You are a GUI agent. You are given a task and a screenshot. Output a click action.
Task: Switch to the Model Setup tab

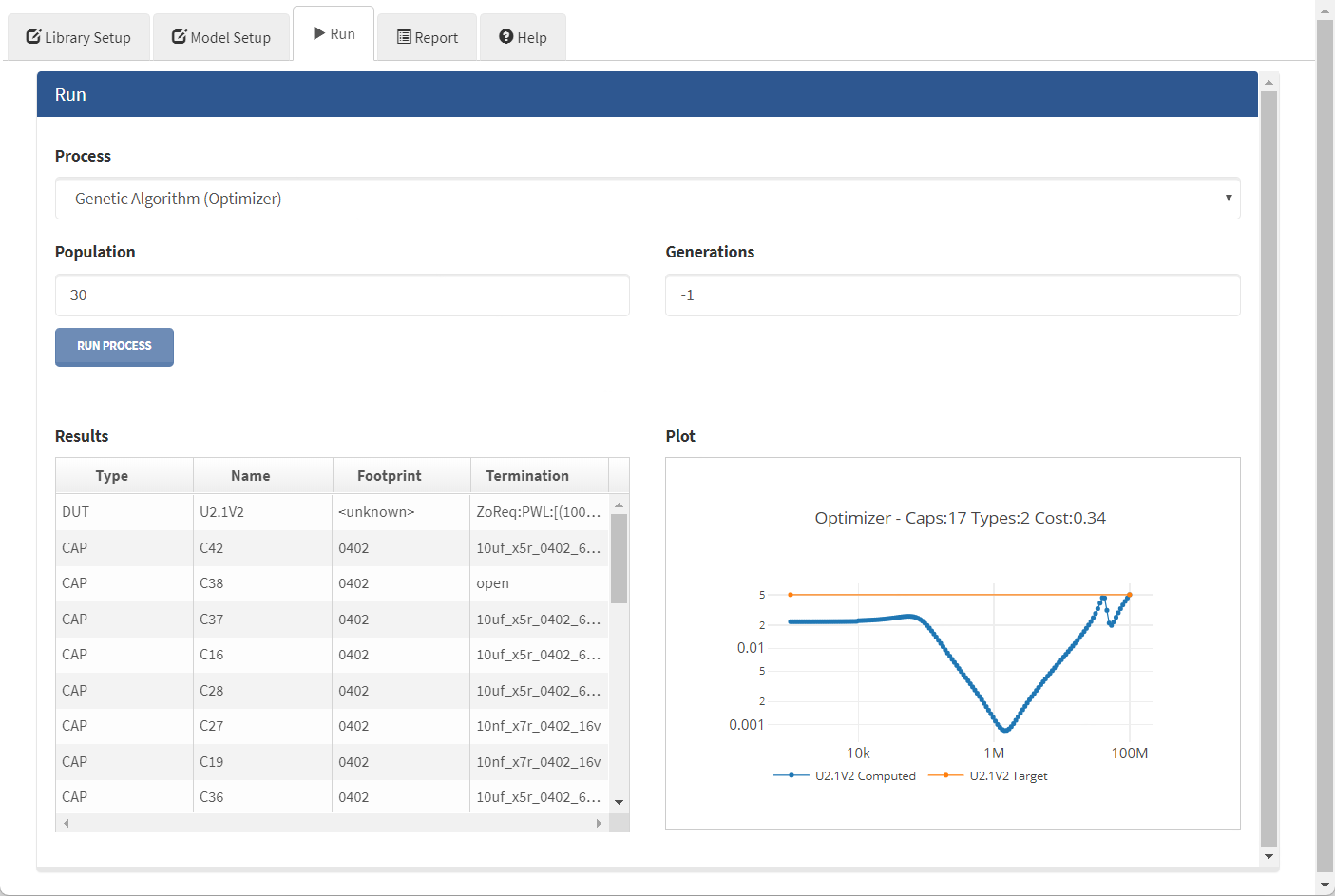pos(221,37)
